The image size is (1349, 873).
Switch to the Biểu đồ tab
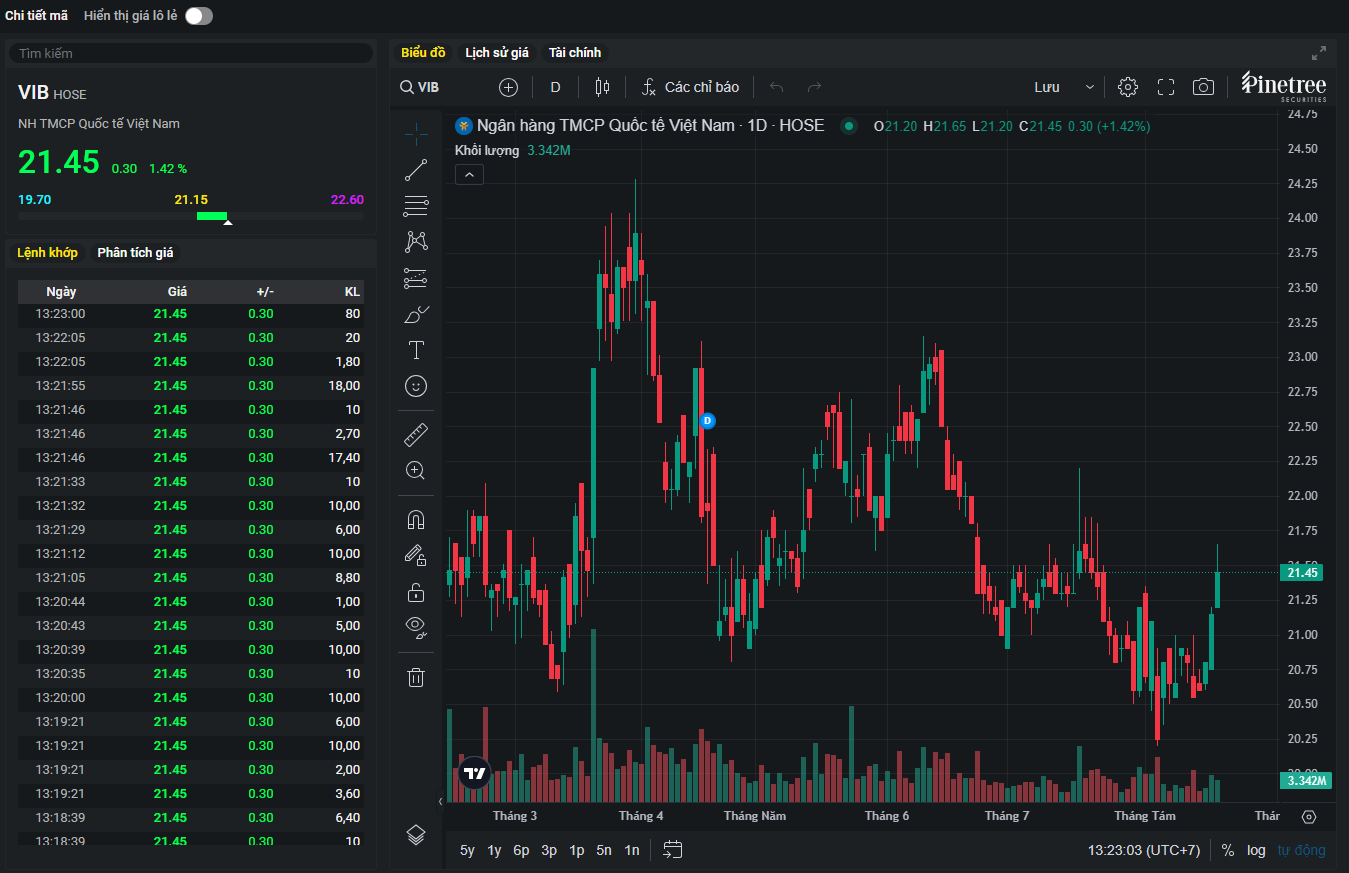pyautogui.click(x=423, y=53)
